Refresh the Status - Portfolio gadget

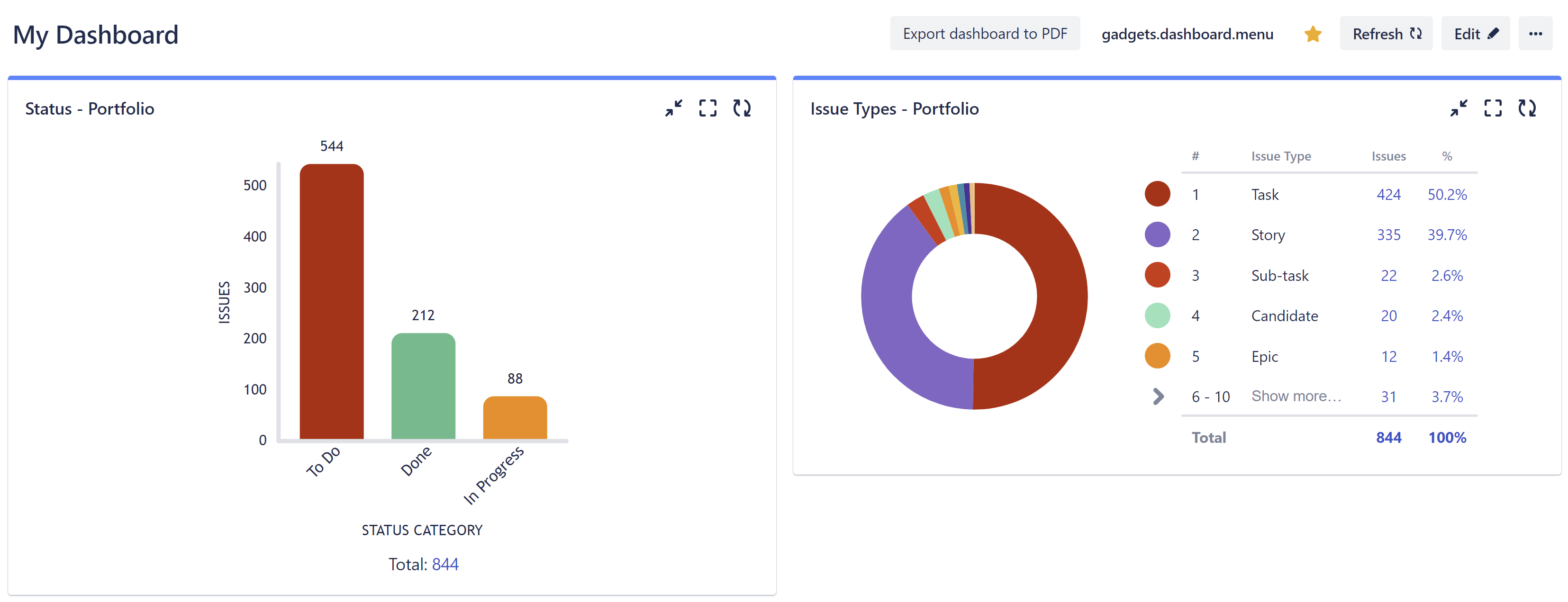point(743,108)
